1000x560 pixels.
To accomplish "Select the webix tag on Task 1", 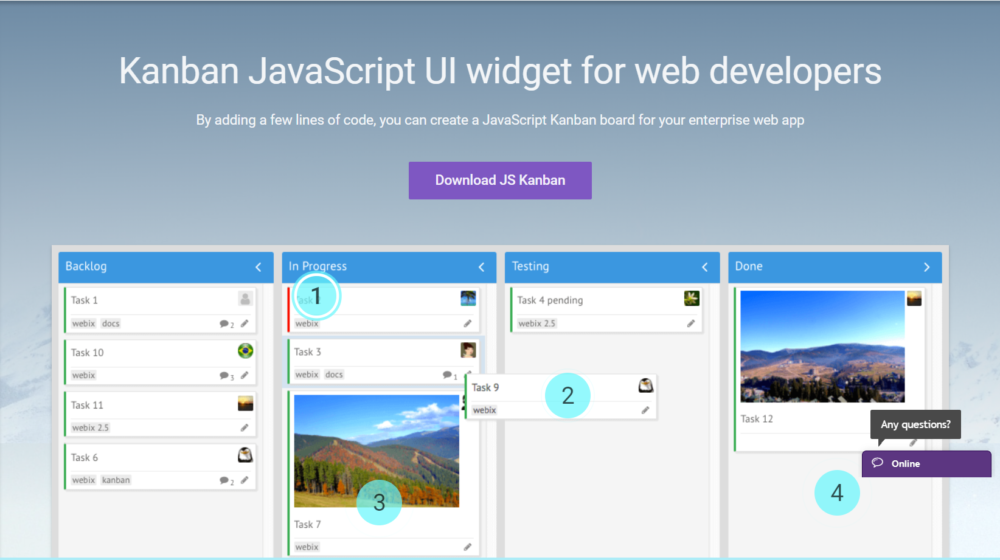I will click(83, 323).
